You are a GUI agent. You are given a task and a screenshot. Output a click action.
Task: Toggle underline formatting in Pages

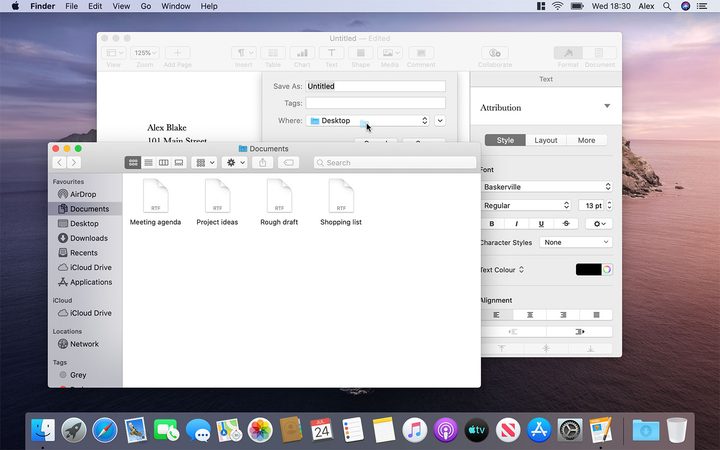(541, 224)
